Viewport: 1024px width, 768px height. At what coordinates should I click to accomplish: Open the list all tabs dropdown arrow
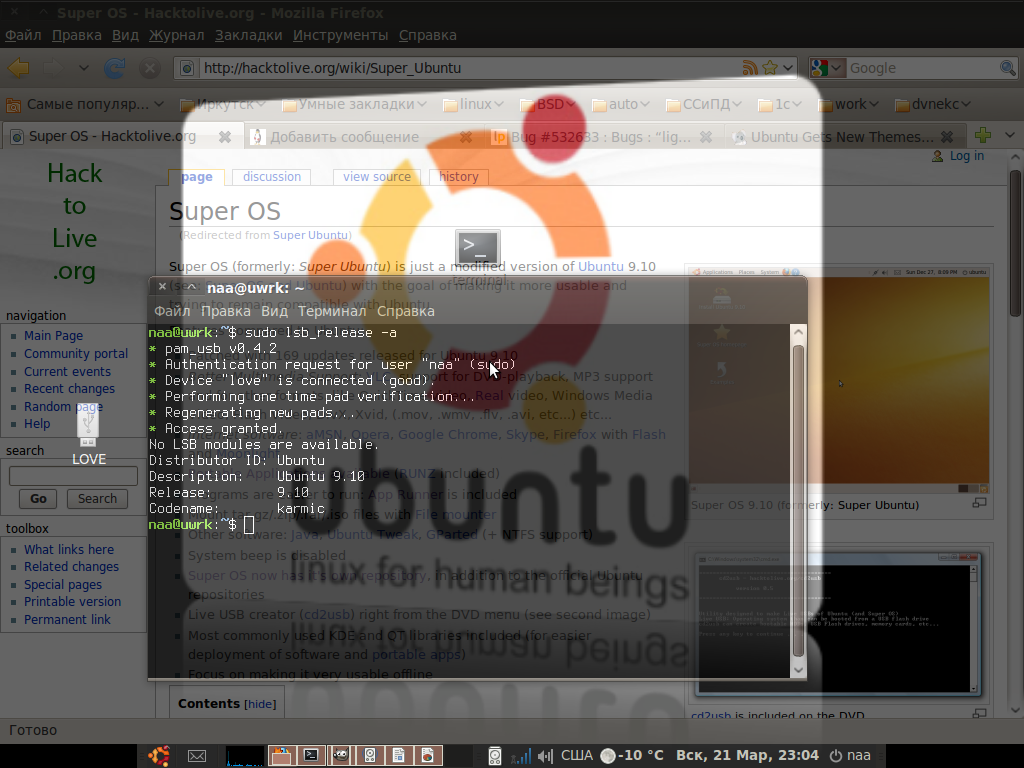[x=1010, y=136]
